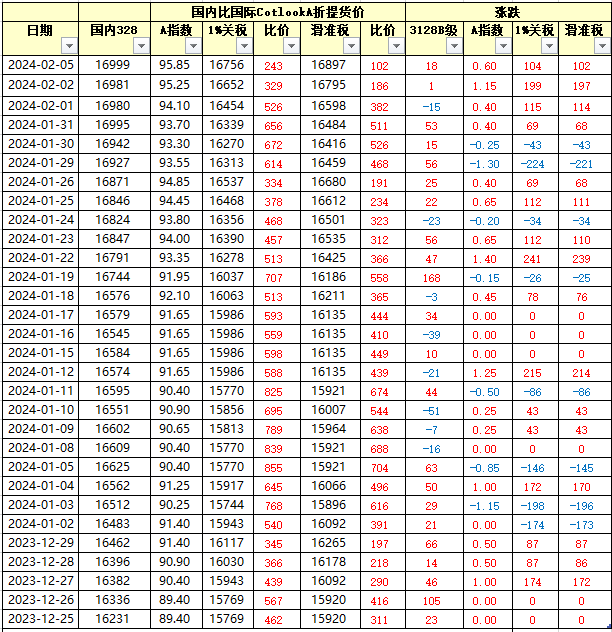Select the 涨跌 merged header cell
612x632 pixels.
click(508, 12)
